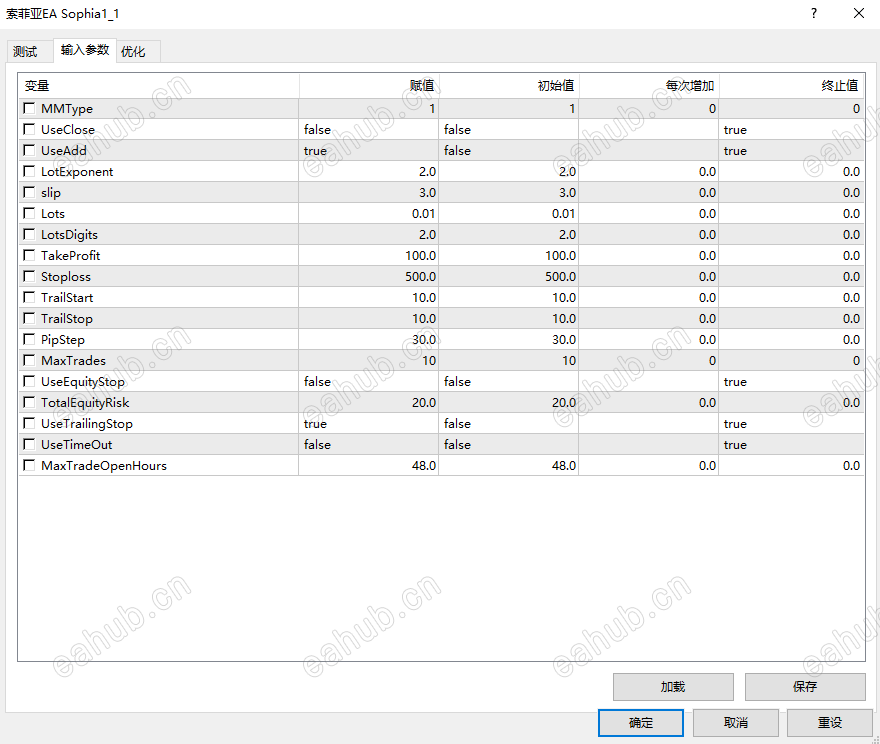Open UseTrailingStop value cell showing true
The width and height of the screenshot is (880, 744).
point(368,424)
